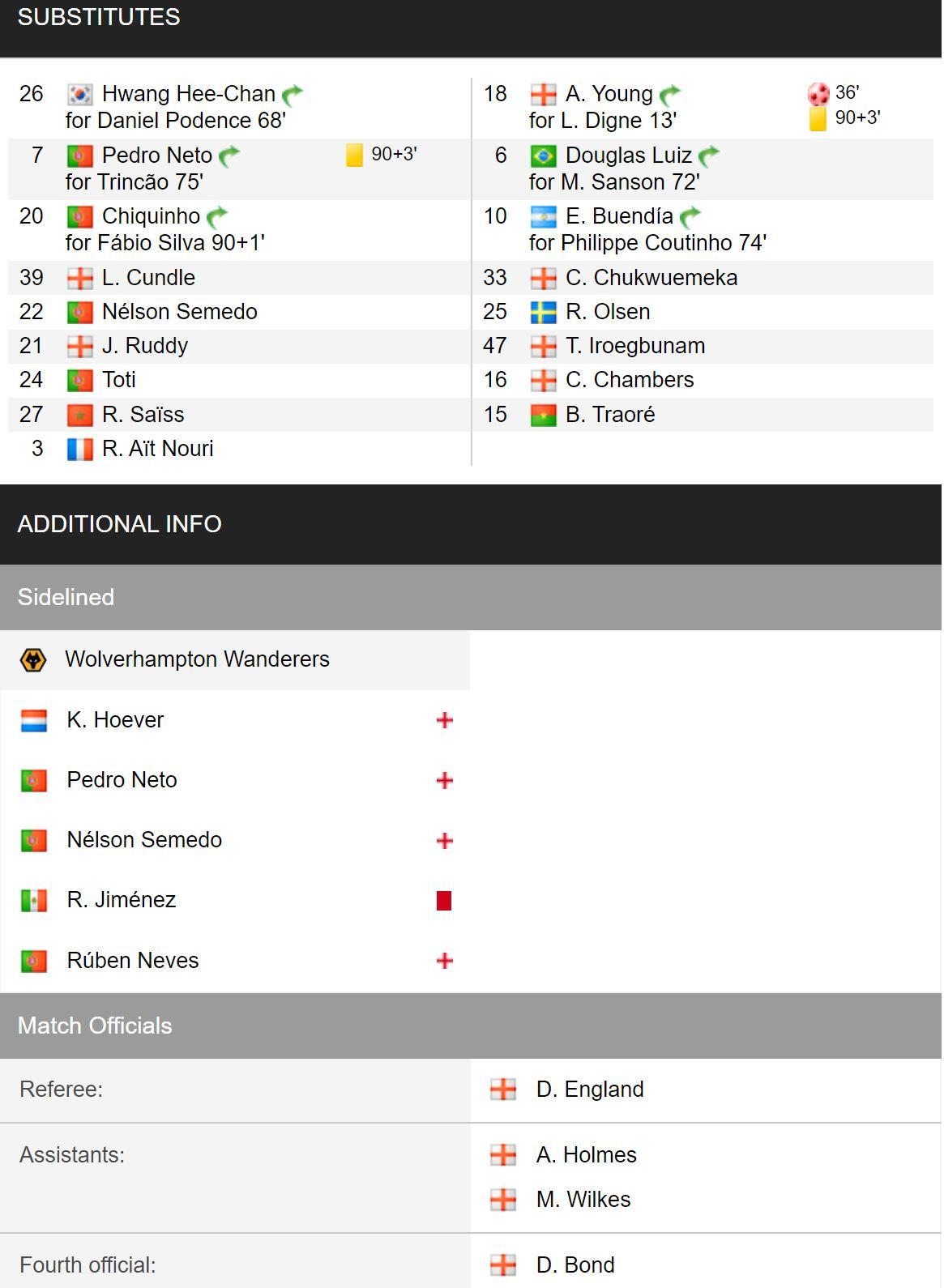
Task: Open the Wolverhampton Wanderers team link
Action: [197, 659]
